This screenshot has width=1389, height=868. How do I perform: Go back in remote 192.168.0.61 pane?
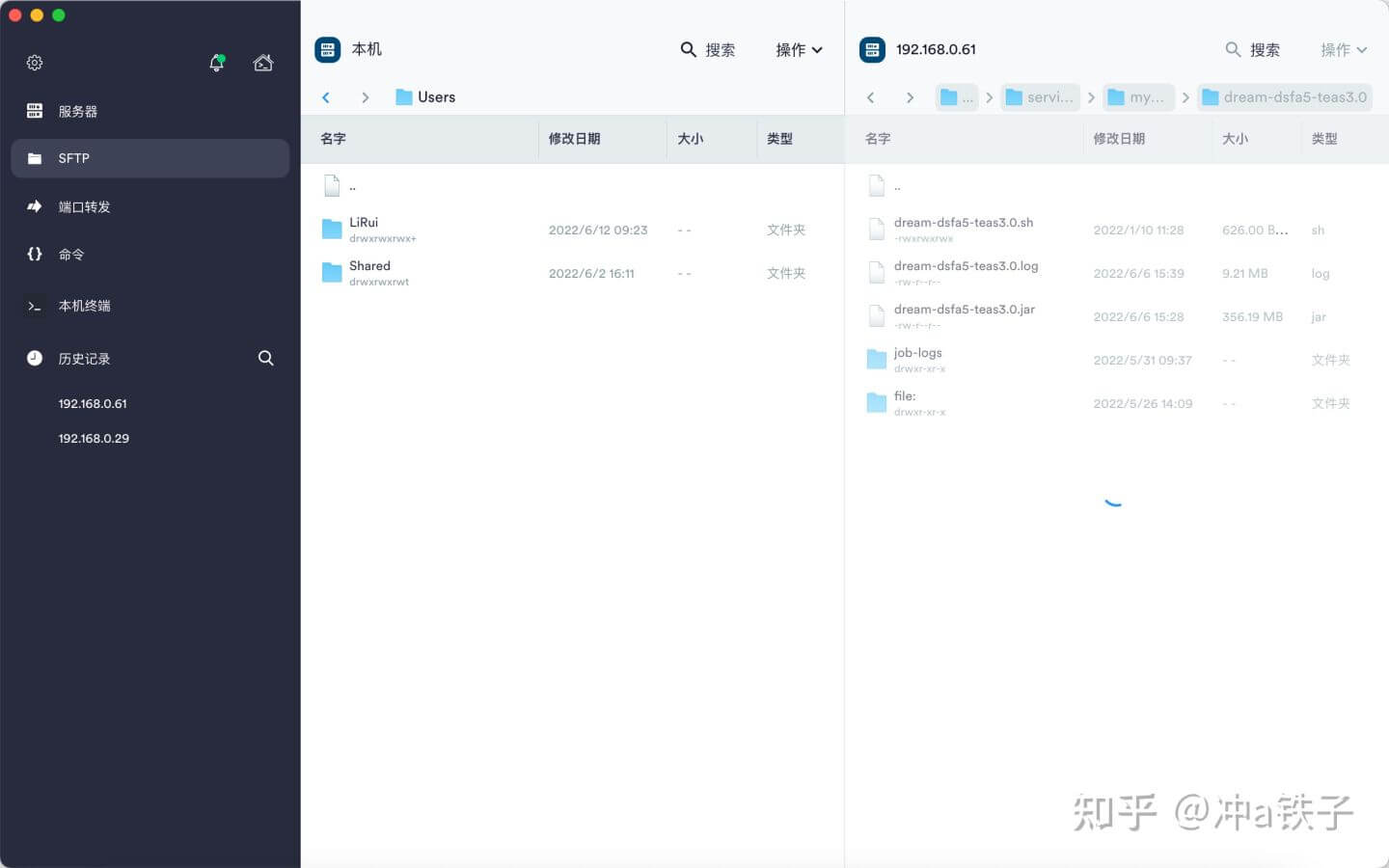point(870,97)
